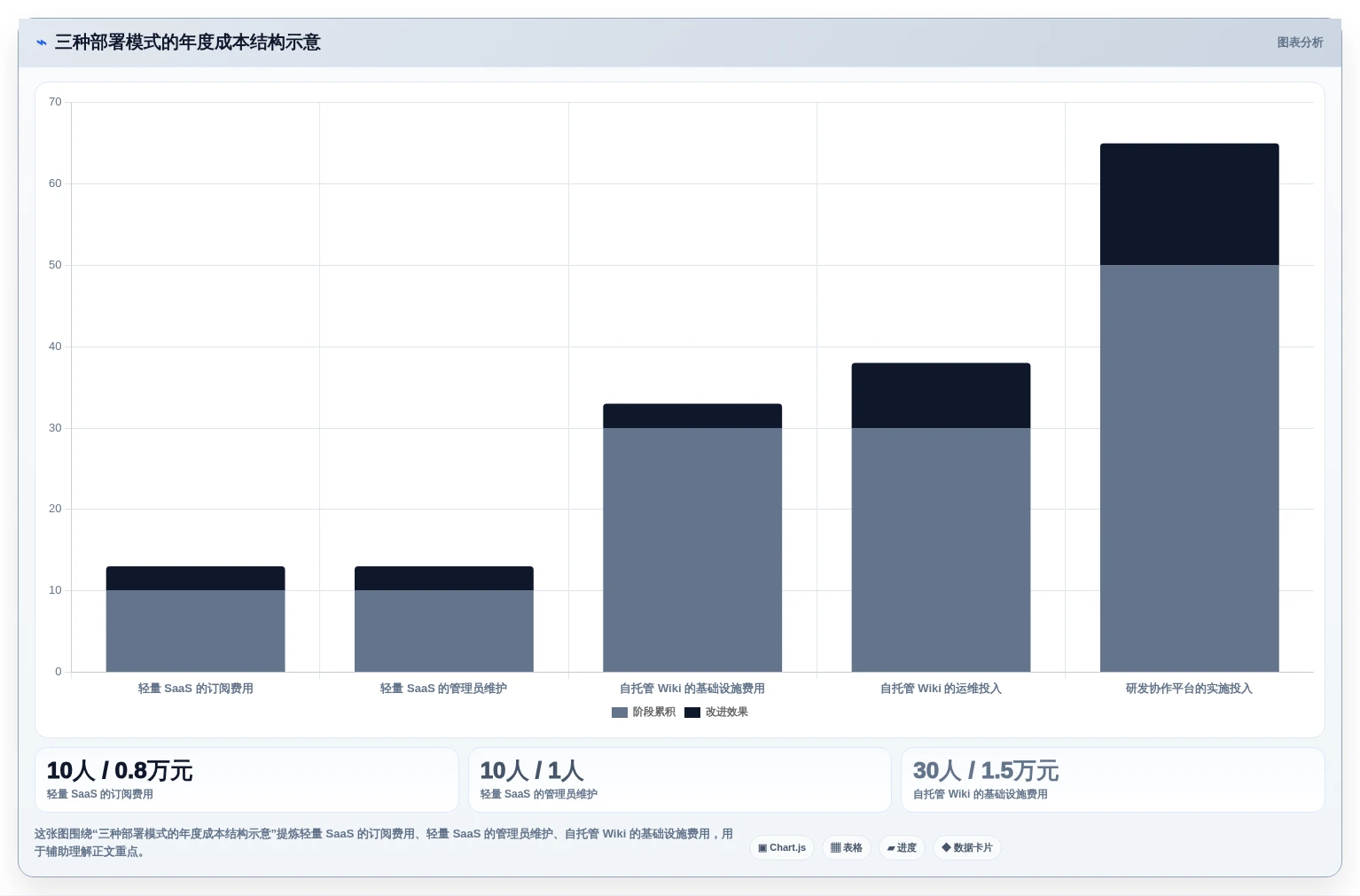1360x896 pixels.
Task: Click the 阶段累积 legend color swatch
Action: (620, 713)
